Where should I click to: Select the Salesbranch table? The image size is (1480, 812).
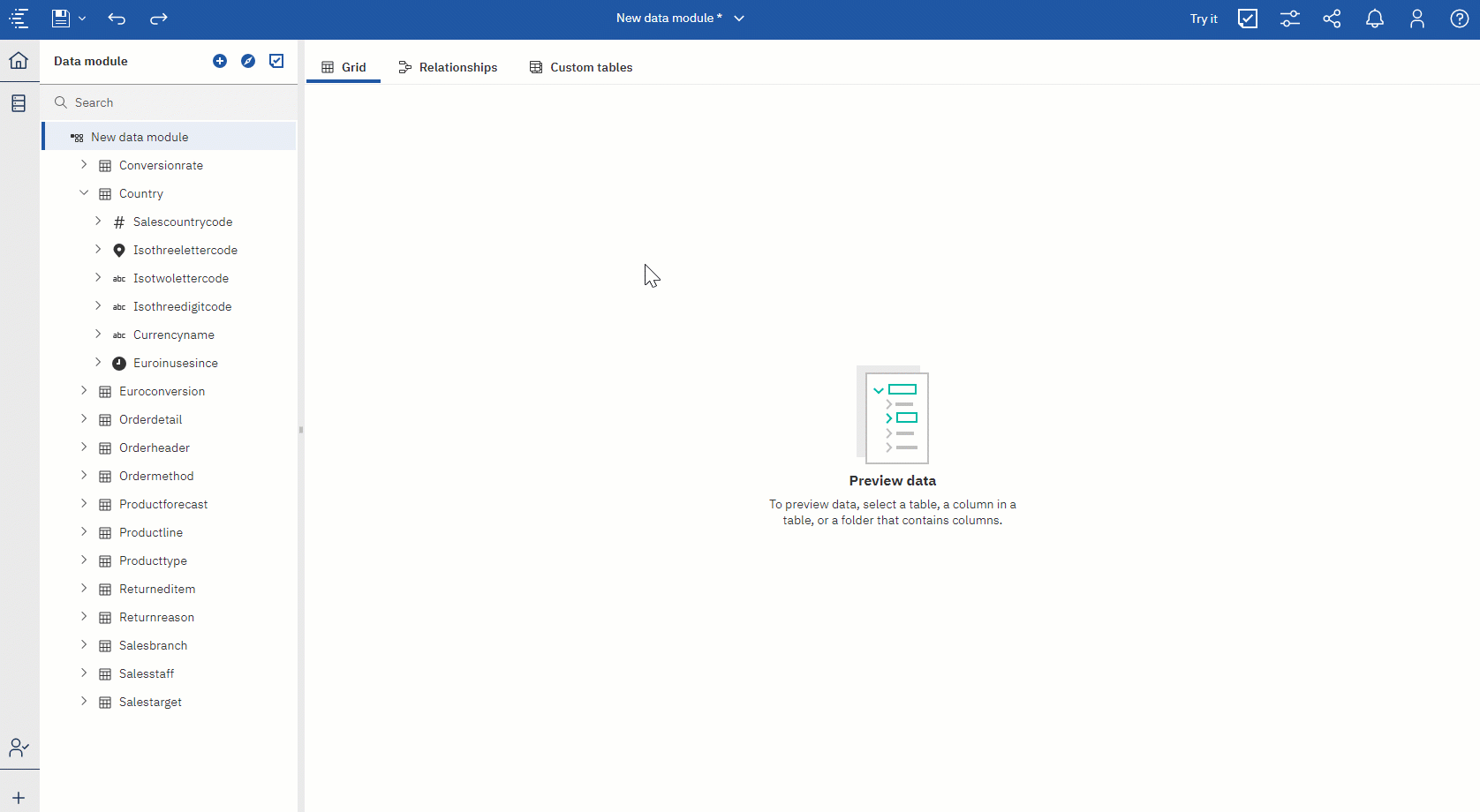click(x=153, y=645)
